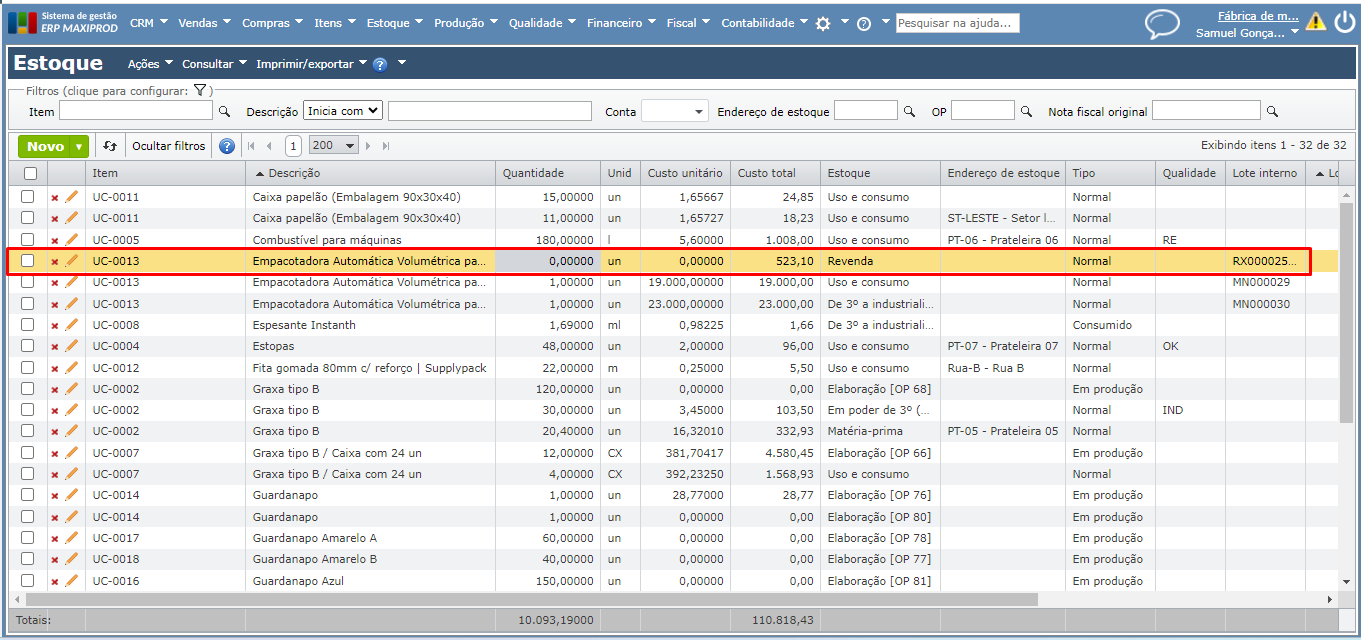The height and width of the screenshot is (640, 1361).
Task: Click the refresh grid icon
Action: click(110, 146)
